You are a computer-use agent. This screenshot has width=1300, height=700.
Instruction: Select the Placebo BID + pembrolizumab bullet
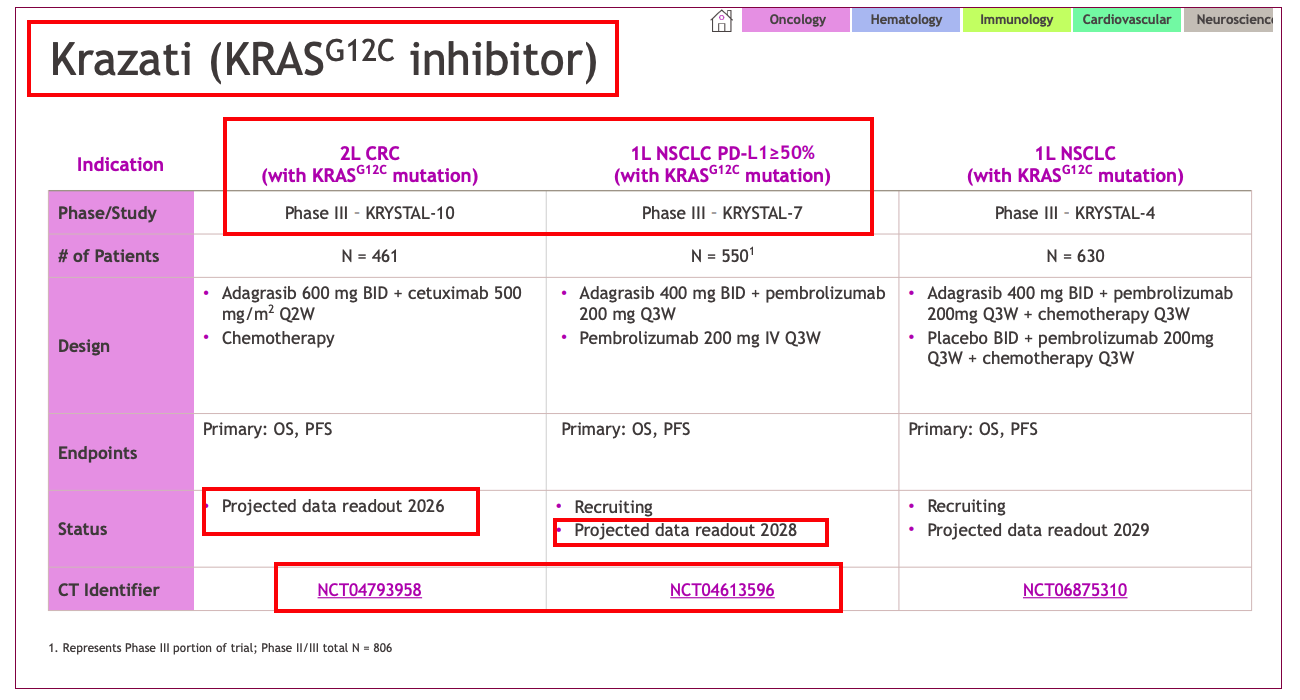click(x=1070, y=348)
